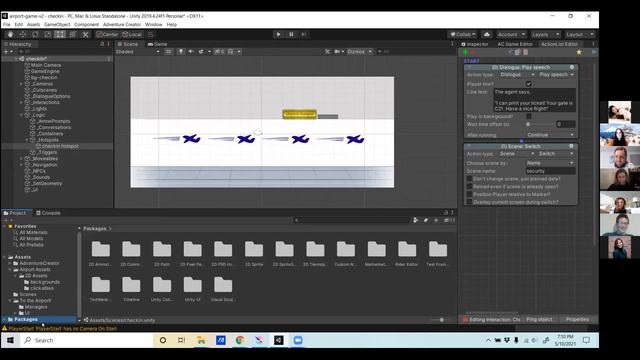Toggle scene lighting lightbulb icon
The image size is (640, 360).
pyautogui.click(x=180, y=52)
